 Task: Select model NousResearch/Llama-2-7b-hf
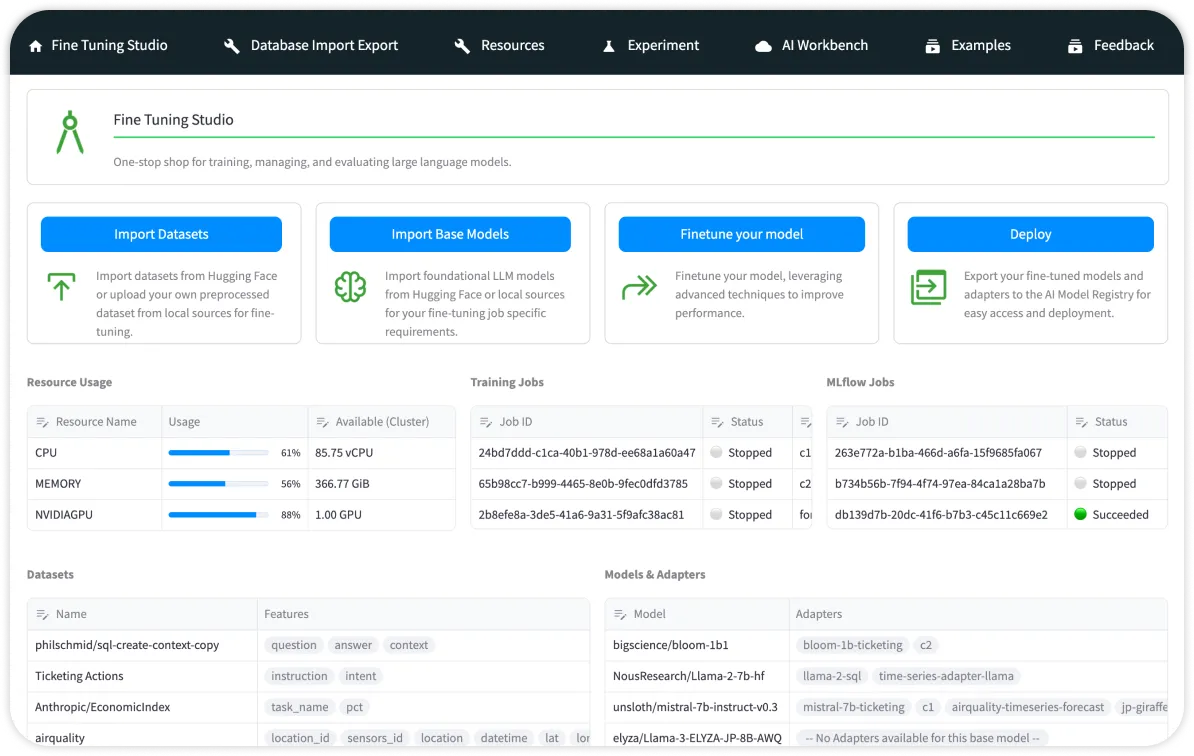[x=689, y=676]
